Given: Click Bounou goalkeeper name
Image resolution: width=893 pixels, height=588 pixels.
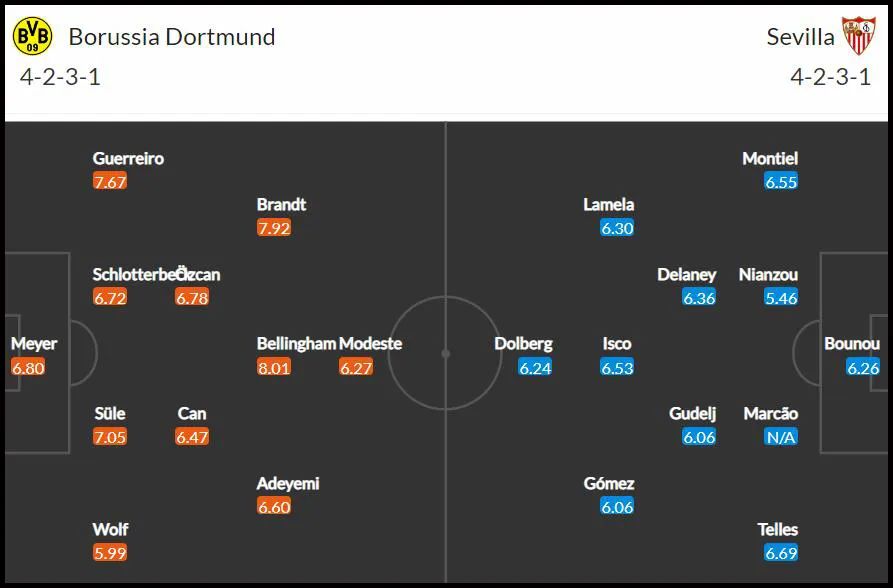Looking at the screenshot, I should click(852, 344).
